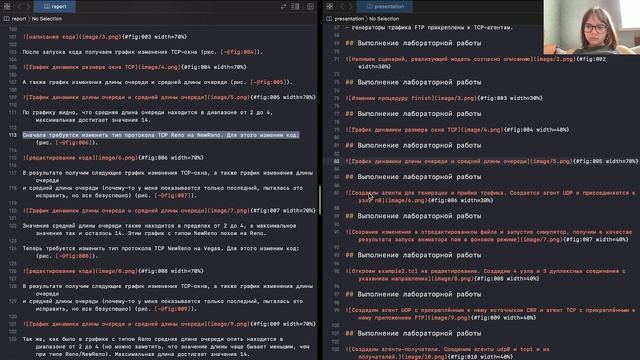Click the line 'Теперь требуется изменить тип протокола TCP NewReno'
This screenshot has width=640, height=360.
point(161,252)
